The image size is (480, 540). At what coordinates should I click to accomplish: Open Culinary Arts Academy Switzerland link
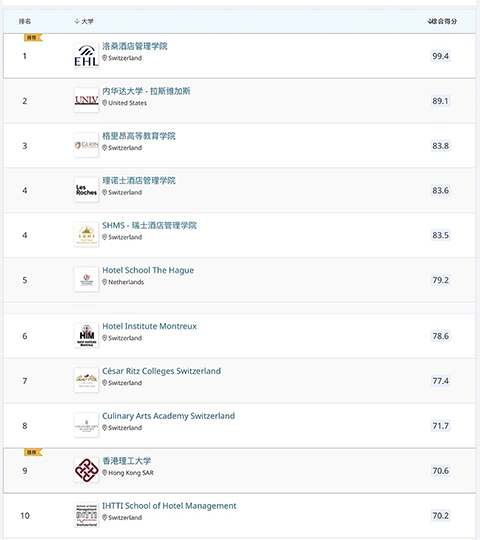click(x=168, y=416)
